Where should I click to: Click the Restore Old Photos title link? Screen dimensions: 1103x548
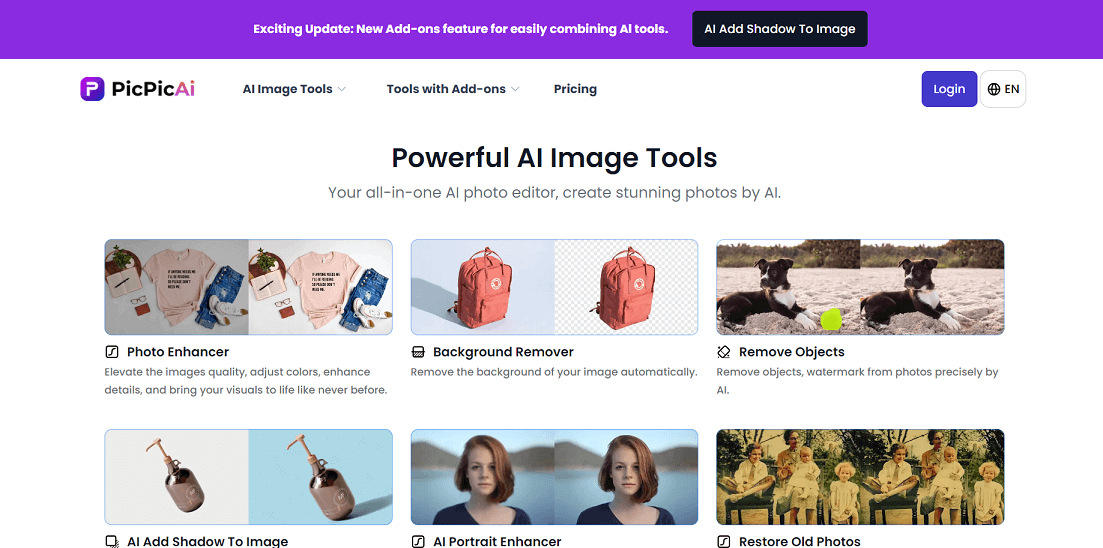tap(799, 541)
